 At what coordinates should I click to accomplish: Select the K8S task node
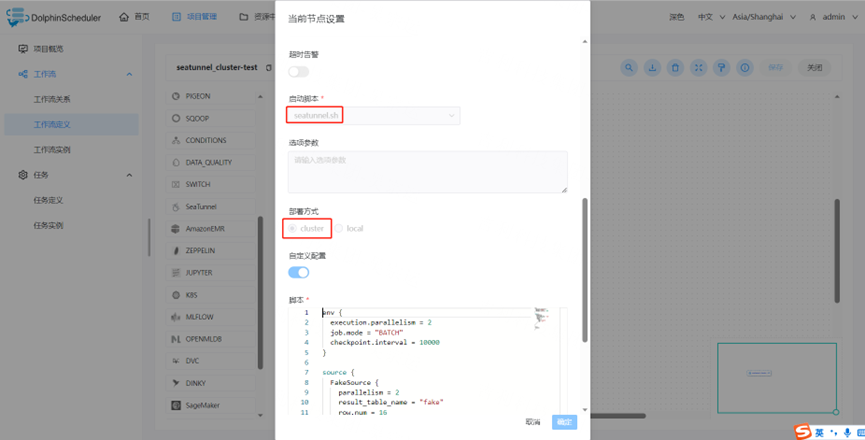click(210, 295)
